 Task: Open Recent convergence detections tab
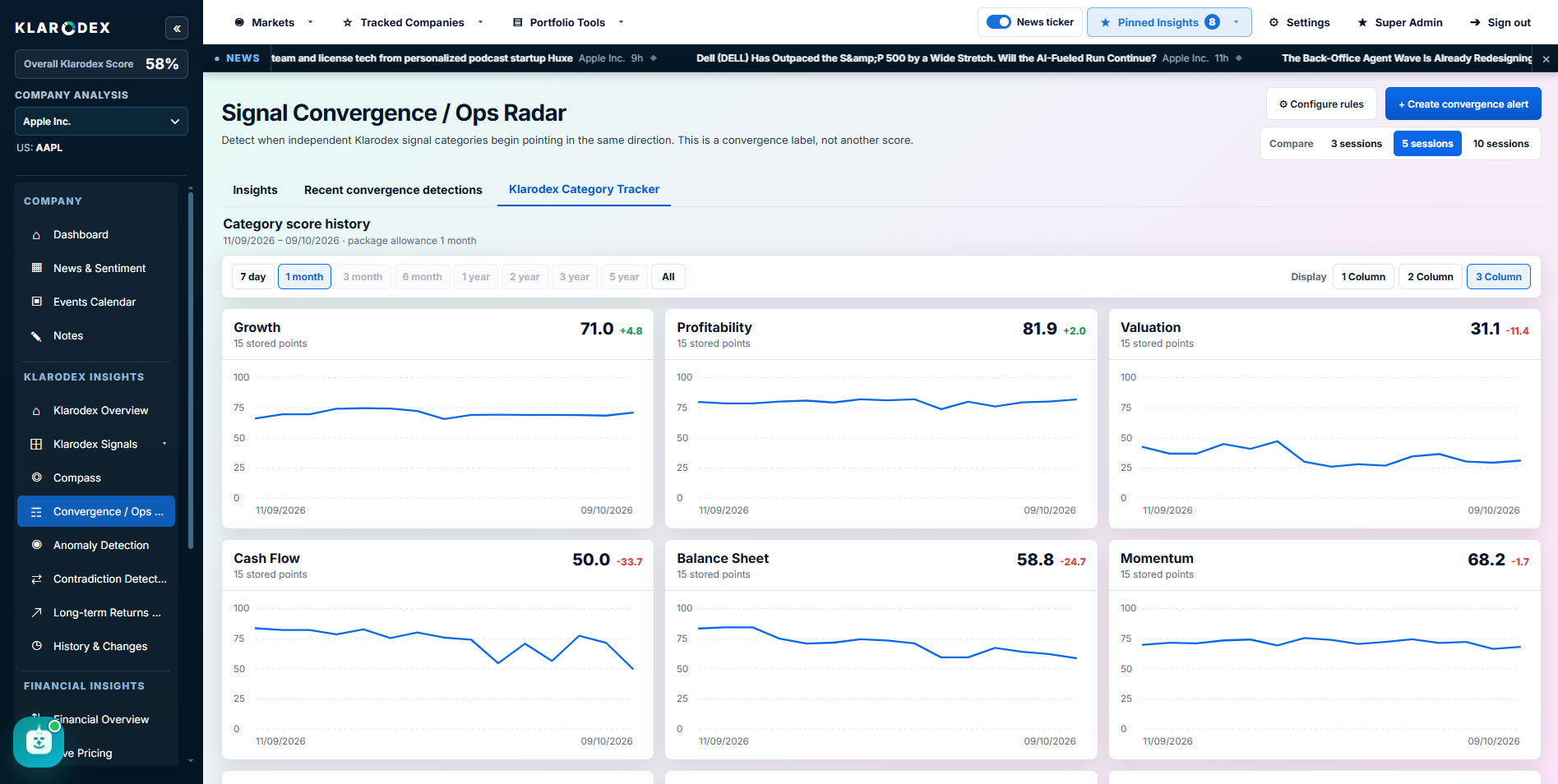[x=393, y=190]
